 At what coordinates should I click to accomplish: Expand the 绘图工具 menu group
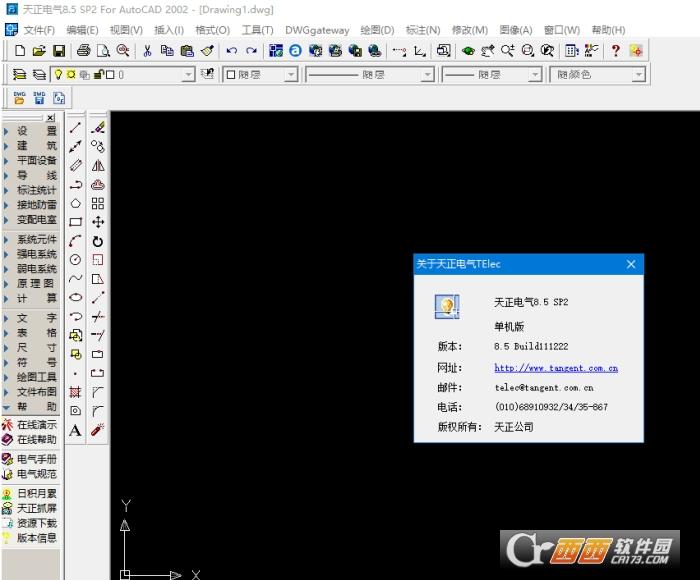click(30, 377)
